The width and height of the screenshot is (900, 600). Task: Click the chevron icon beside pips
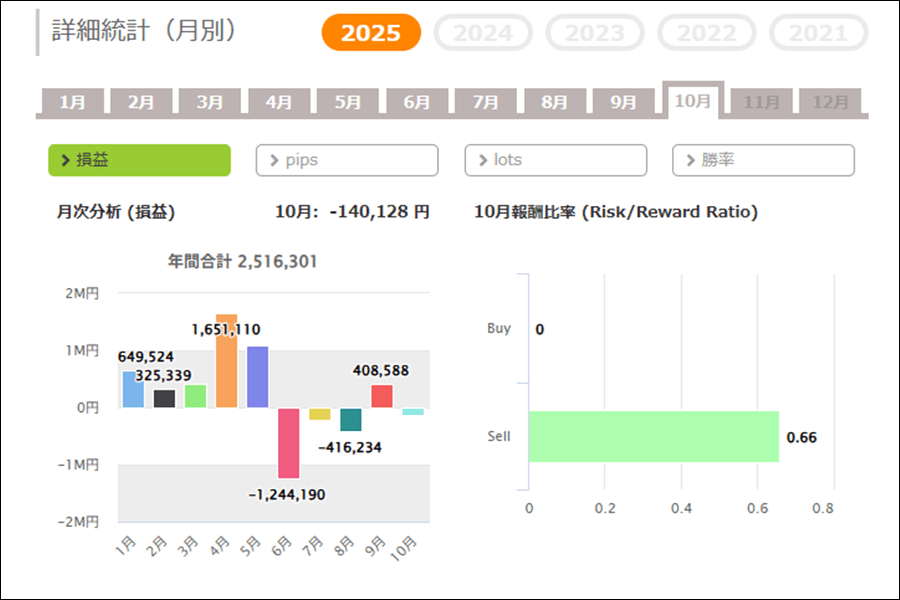[274, 160]
